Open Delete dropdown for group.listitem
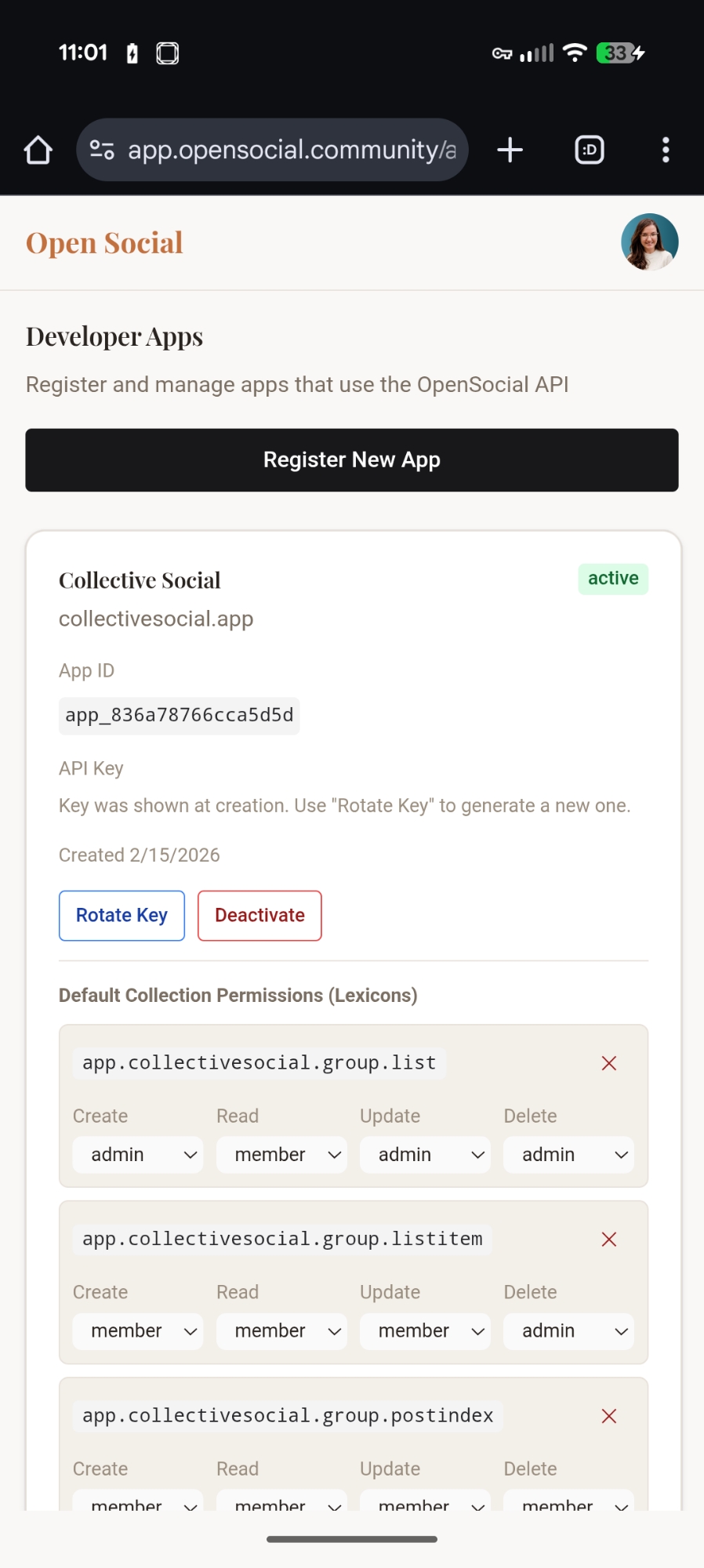Screen dimensions: 704x1568 [x=568, y=1331]
